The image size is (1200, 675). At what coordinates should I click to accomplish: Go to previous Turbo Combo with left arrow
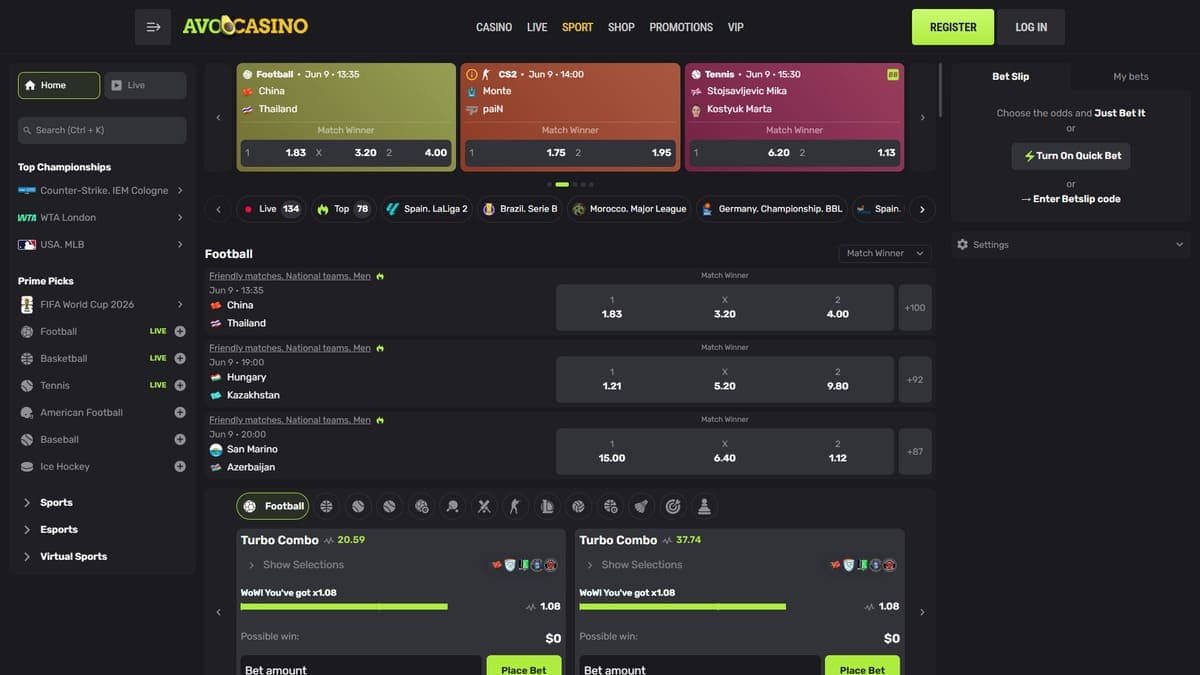pyautogui.click(x=218, y=612)
